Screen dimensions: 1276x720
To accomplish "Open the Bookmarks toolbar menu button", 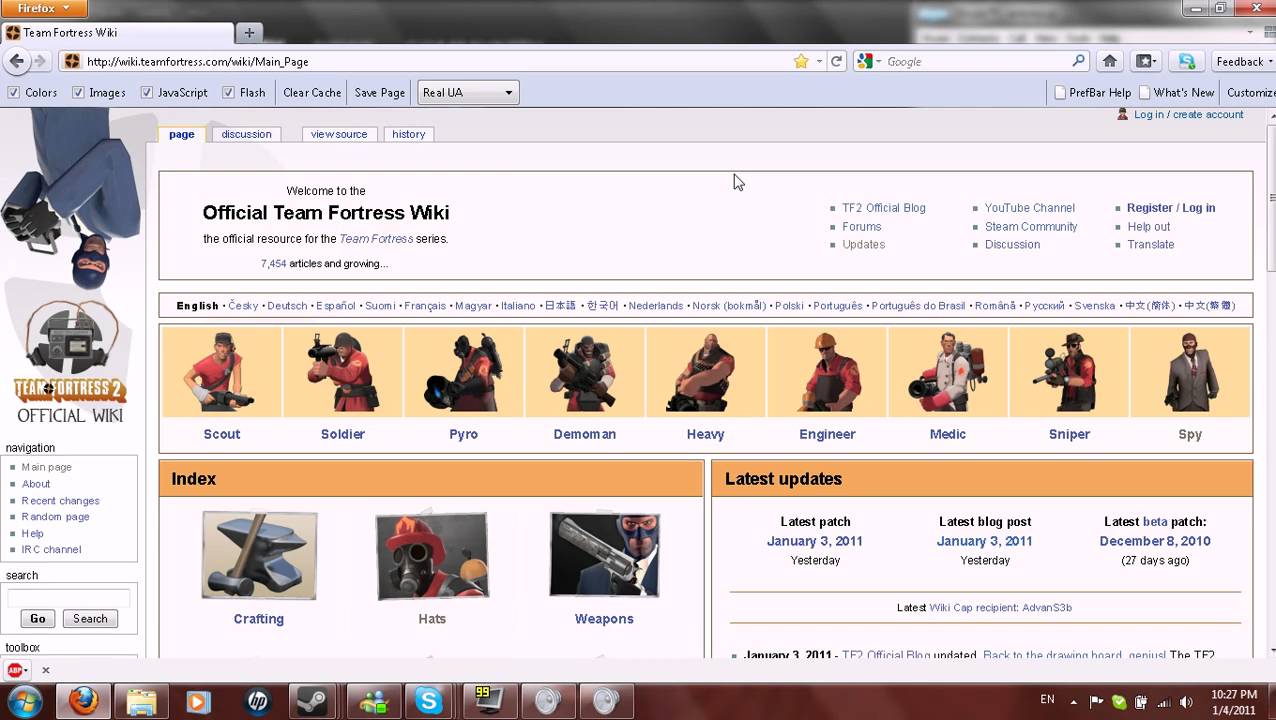I will point(1146,61).
